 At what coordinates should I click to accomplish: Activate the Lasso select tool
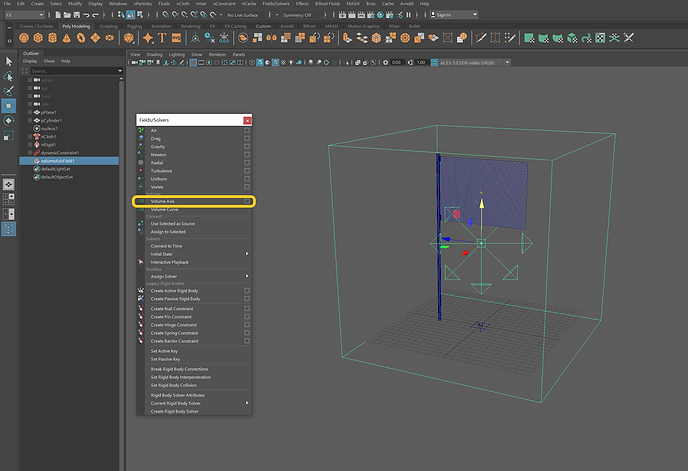(9, 76)
